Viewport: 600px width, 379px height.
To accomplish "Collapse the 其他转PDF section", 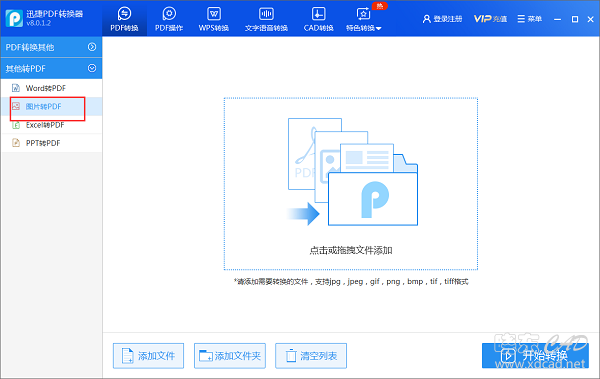I will (x=51, y=69).
